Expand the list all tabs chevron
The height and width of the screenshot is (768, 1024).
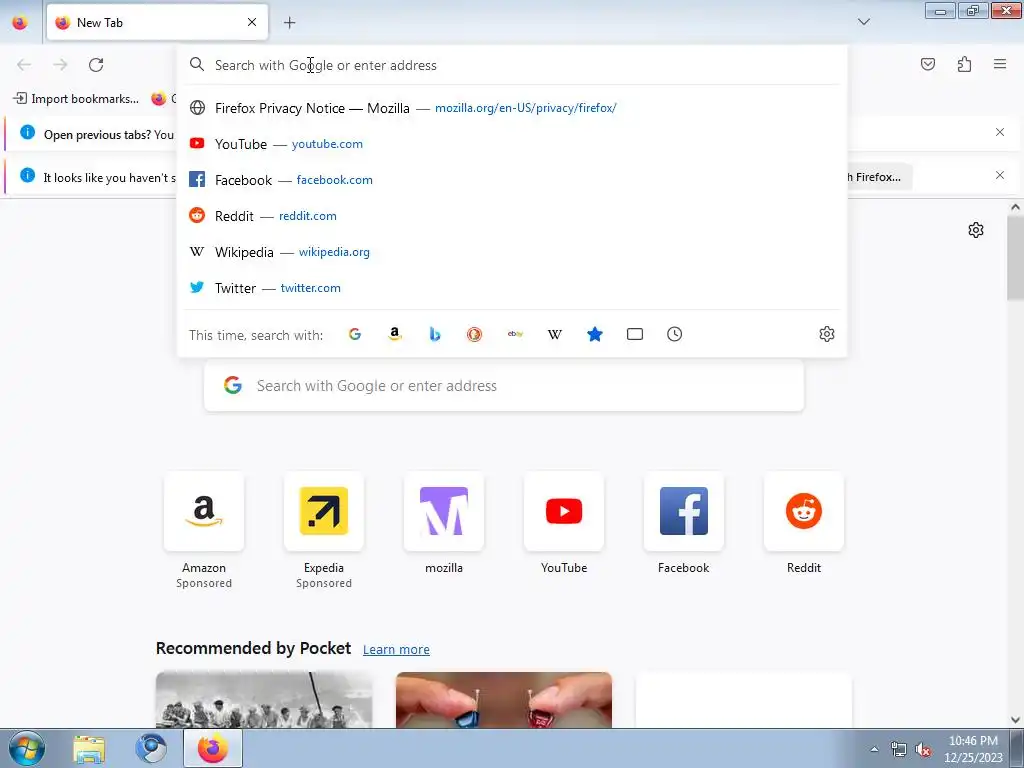863,22
